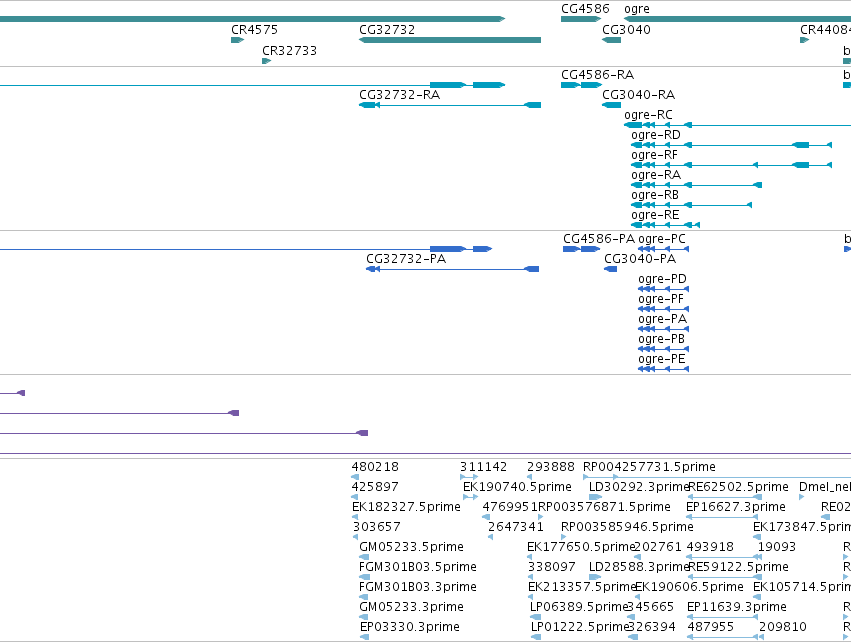Open the LD28588.3prime EST label

click(x=639, y=567)
